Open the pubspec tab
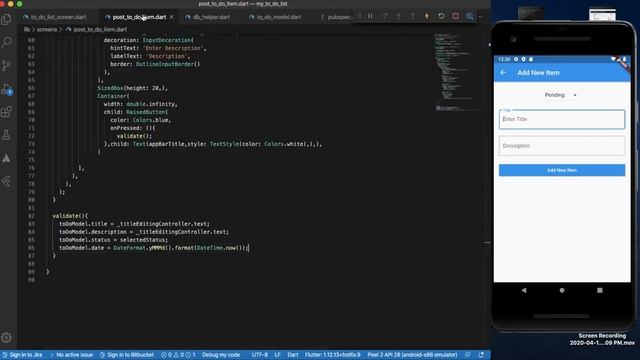 pyautogui.click(x=336, y=17)
